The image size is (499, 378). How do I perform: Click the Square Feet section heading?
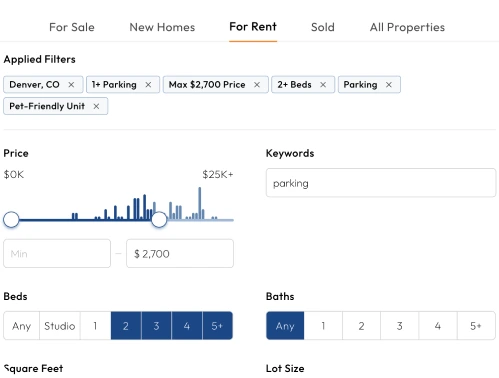33,368
